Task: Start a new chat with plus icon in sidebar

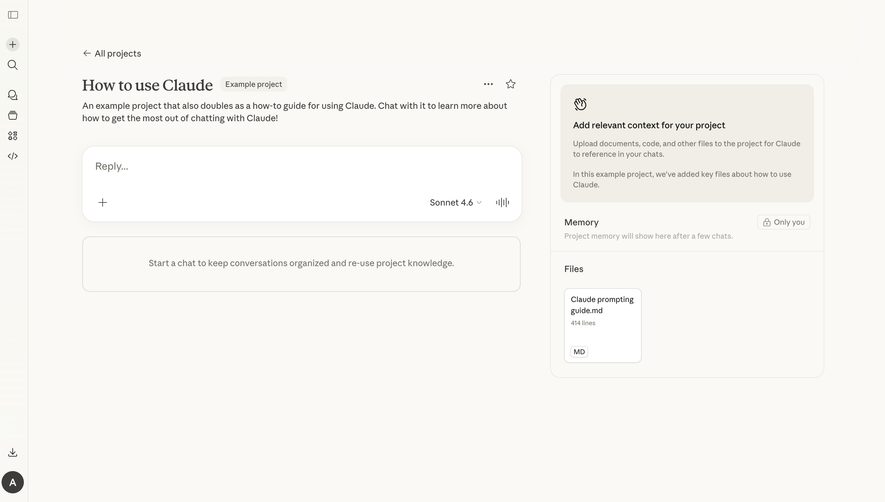Action: pos(12,44)
